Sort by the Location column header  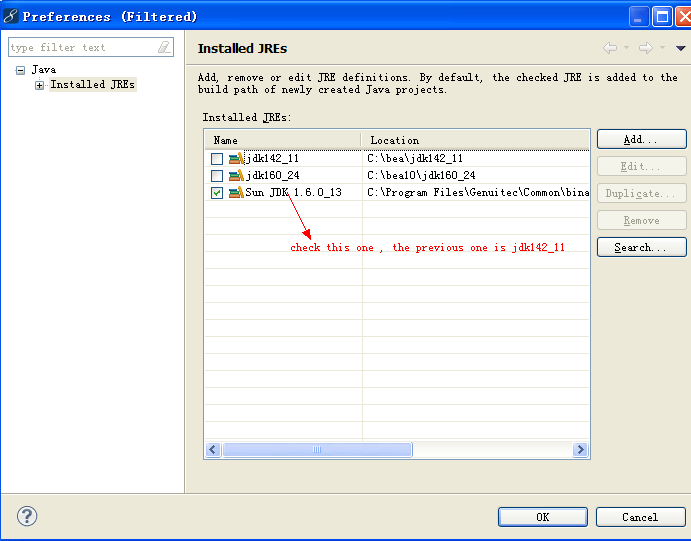[475, 140]
